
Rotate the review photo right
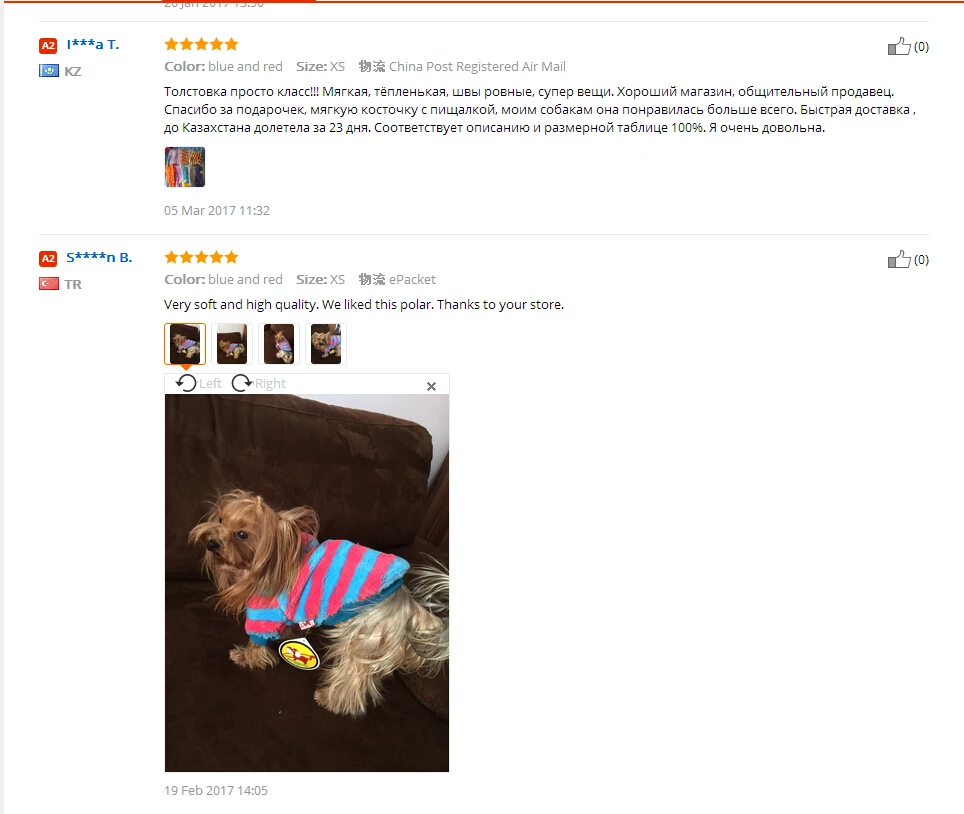pos(243,383)
